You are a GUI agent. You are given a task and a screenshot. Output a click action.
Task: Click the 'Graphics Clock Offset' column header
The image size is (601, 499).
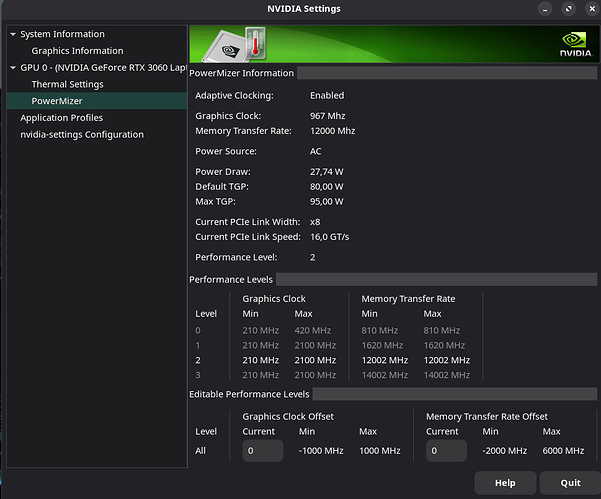point(288,417)
